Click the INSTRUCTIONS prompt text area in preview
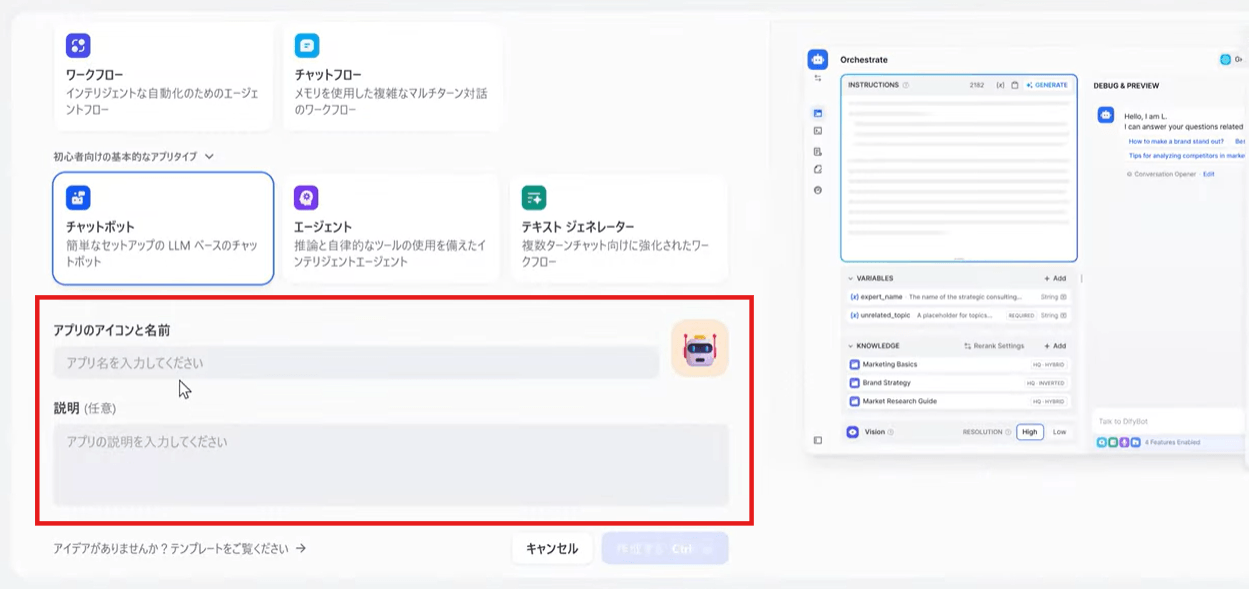 coord(958,176)
